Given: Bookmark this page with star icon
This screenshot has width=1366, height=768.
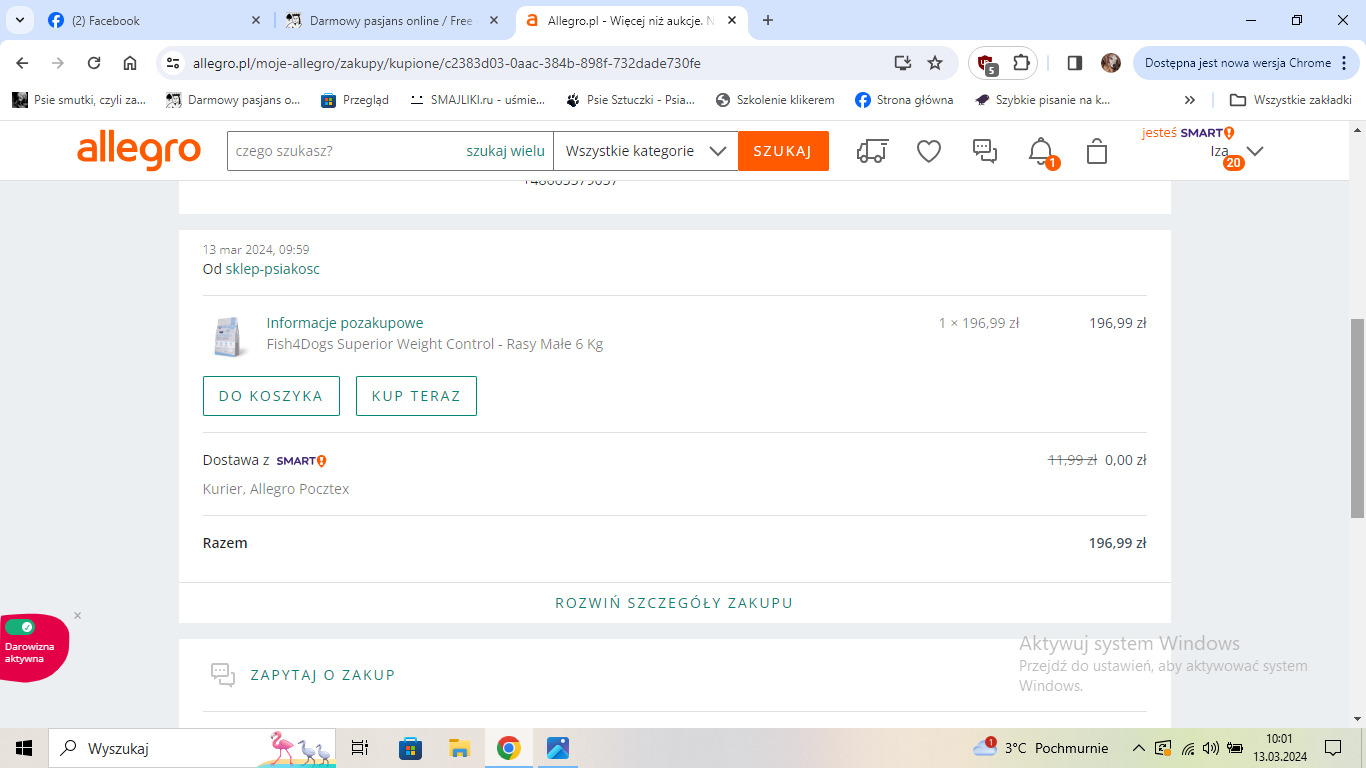Looking at the screenshot, I should pyautogui.click(x=935, y=63).
